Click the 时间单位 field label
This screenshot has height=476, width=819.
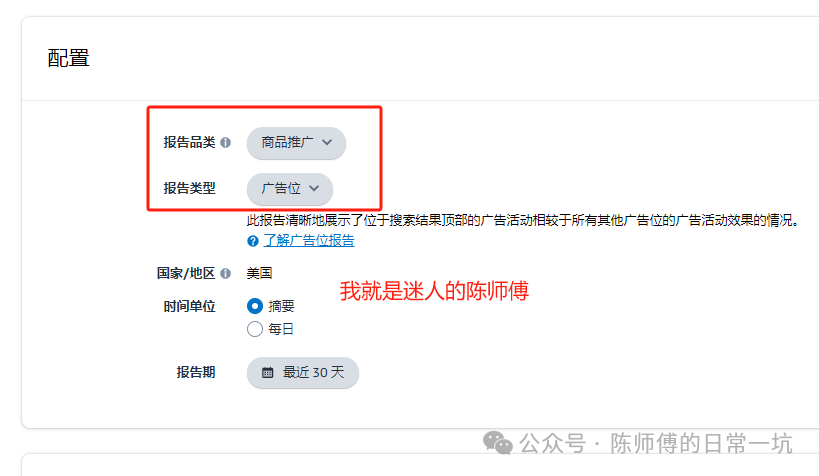[190, 306]
